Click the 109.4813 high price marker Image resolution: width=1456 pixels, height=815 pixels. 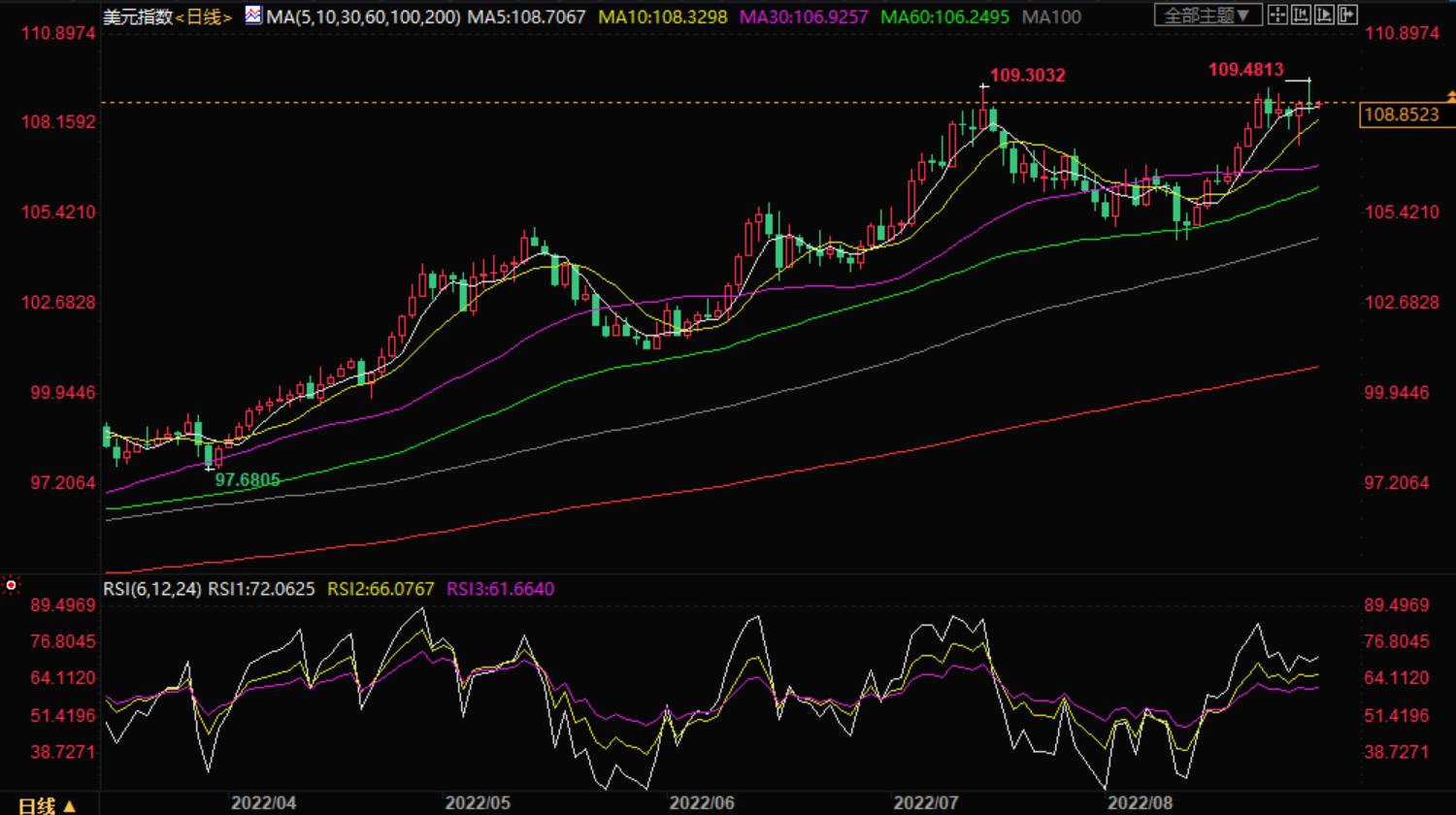coord(1245,70)
